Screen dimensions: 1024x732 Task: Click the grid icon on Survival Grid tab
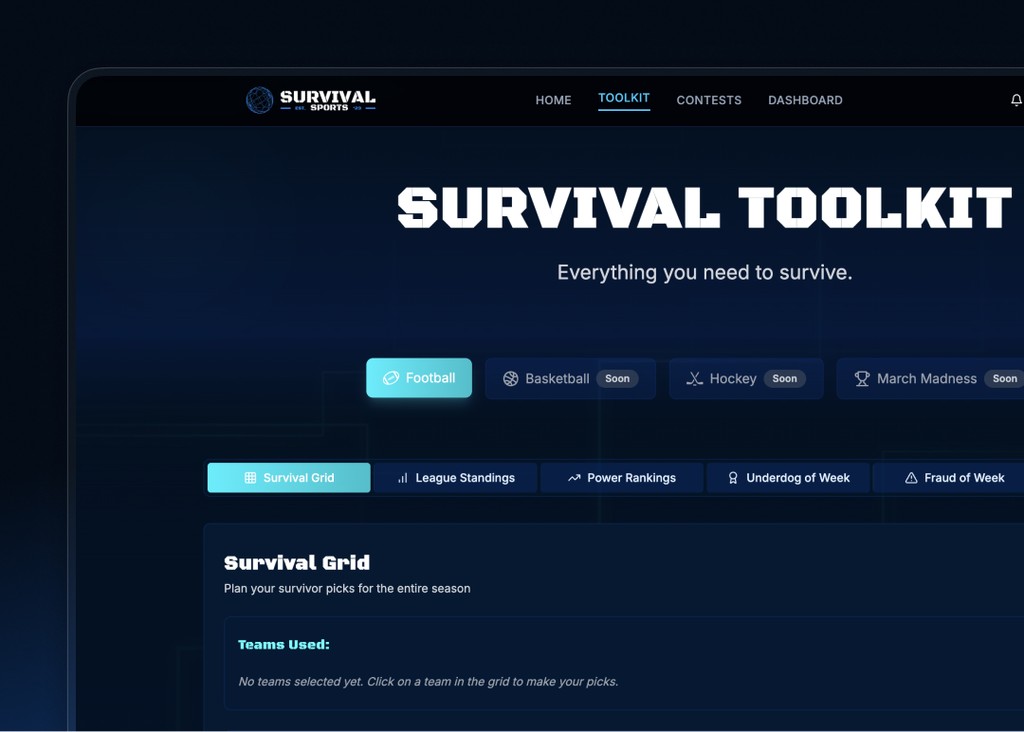click(250, 478)
